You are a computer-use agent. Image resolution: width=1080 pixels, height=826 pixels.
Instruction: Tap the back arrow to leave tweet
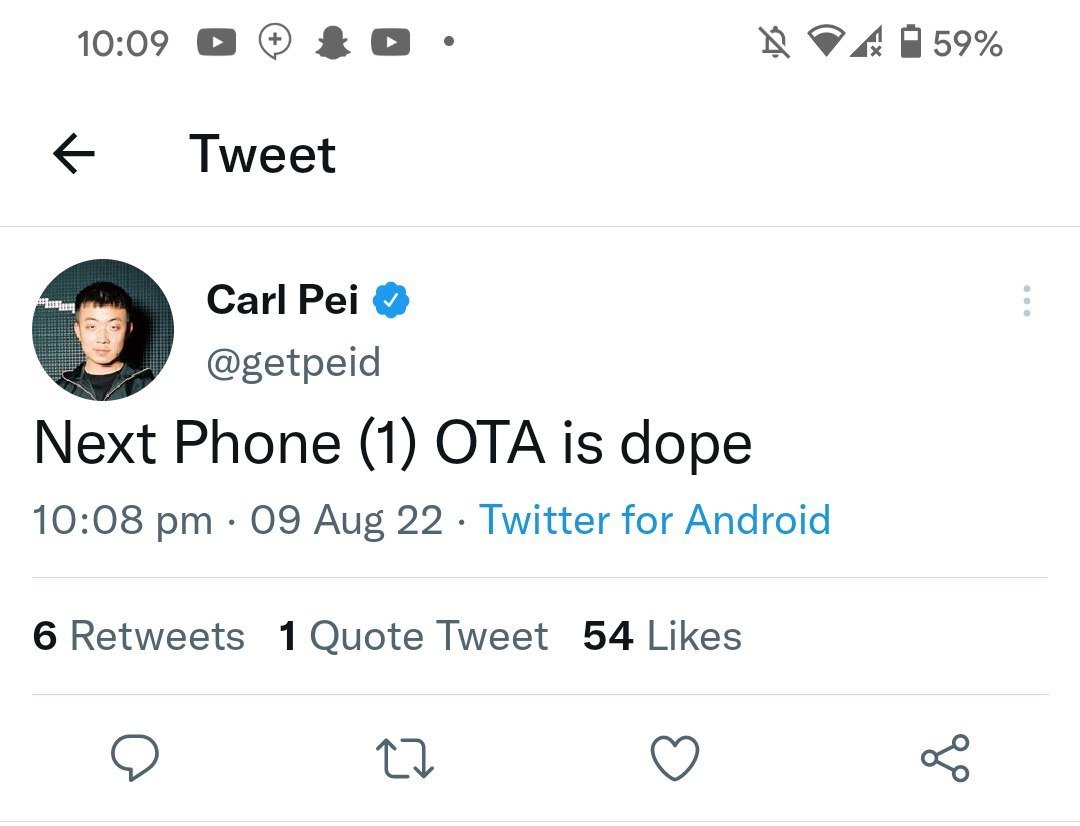[x=73, y=154]
